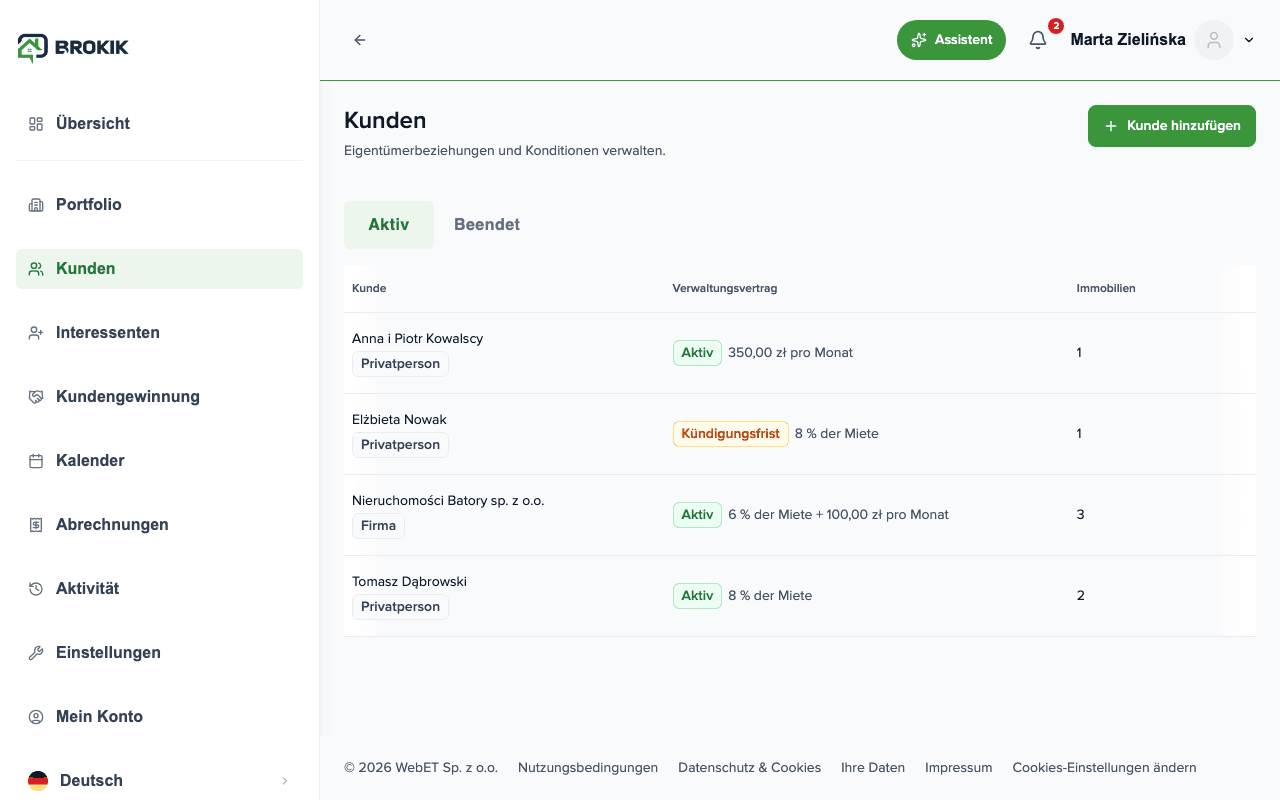Screen dimensions: 1280x800
Task: Open the Impressum footer link
Action: tap(958, 768)
